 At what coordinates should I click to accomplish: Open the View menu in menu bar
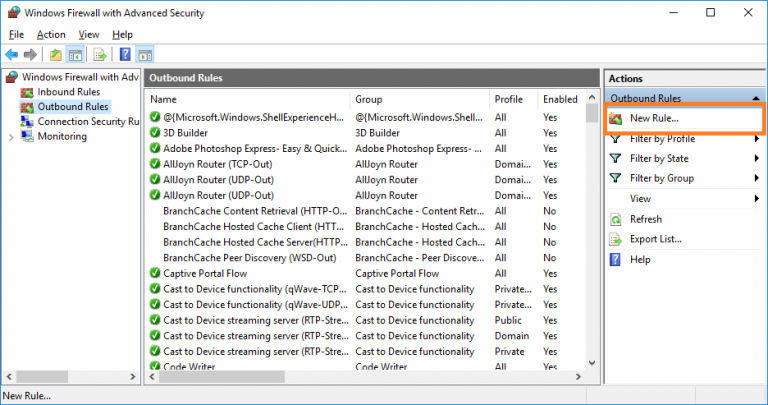pos(88,35)
